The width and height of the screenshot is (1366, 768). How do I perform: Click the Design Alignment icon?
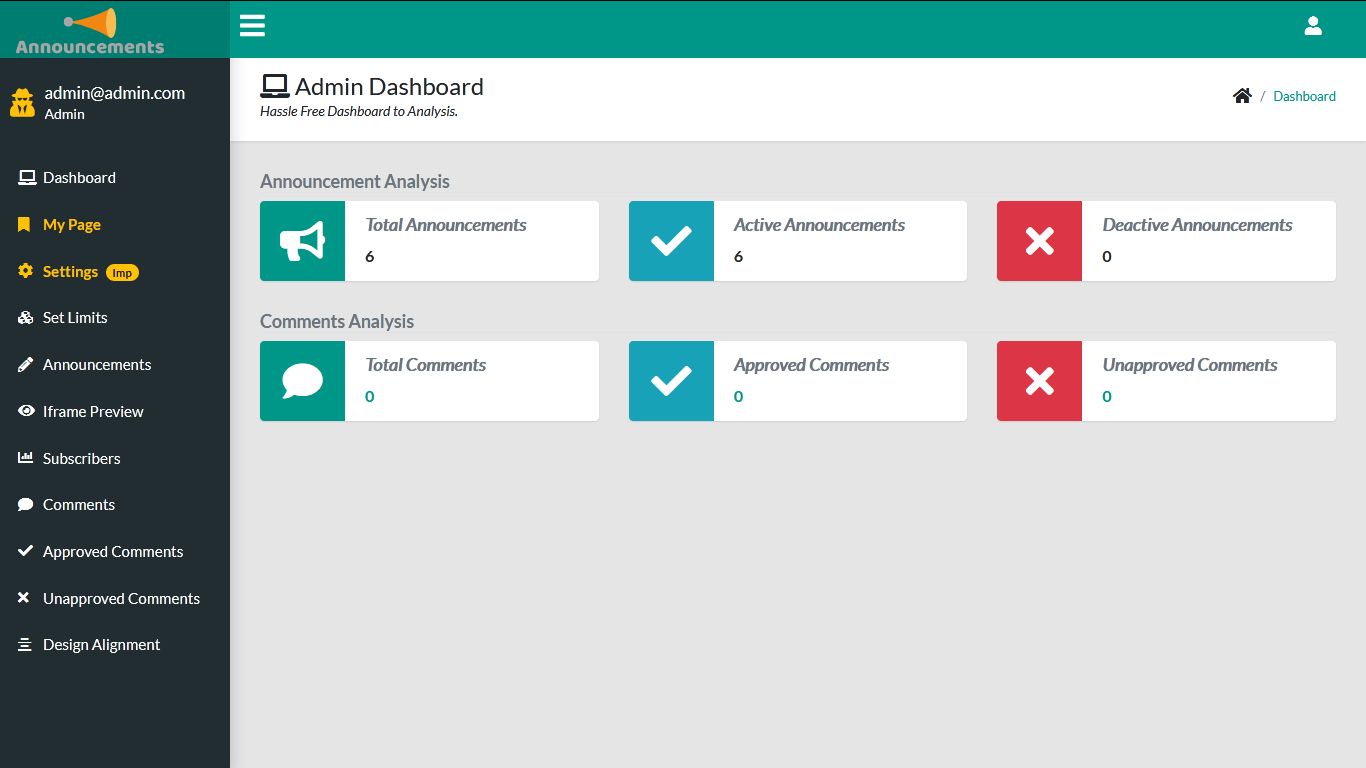tap(25, 645)
